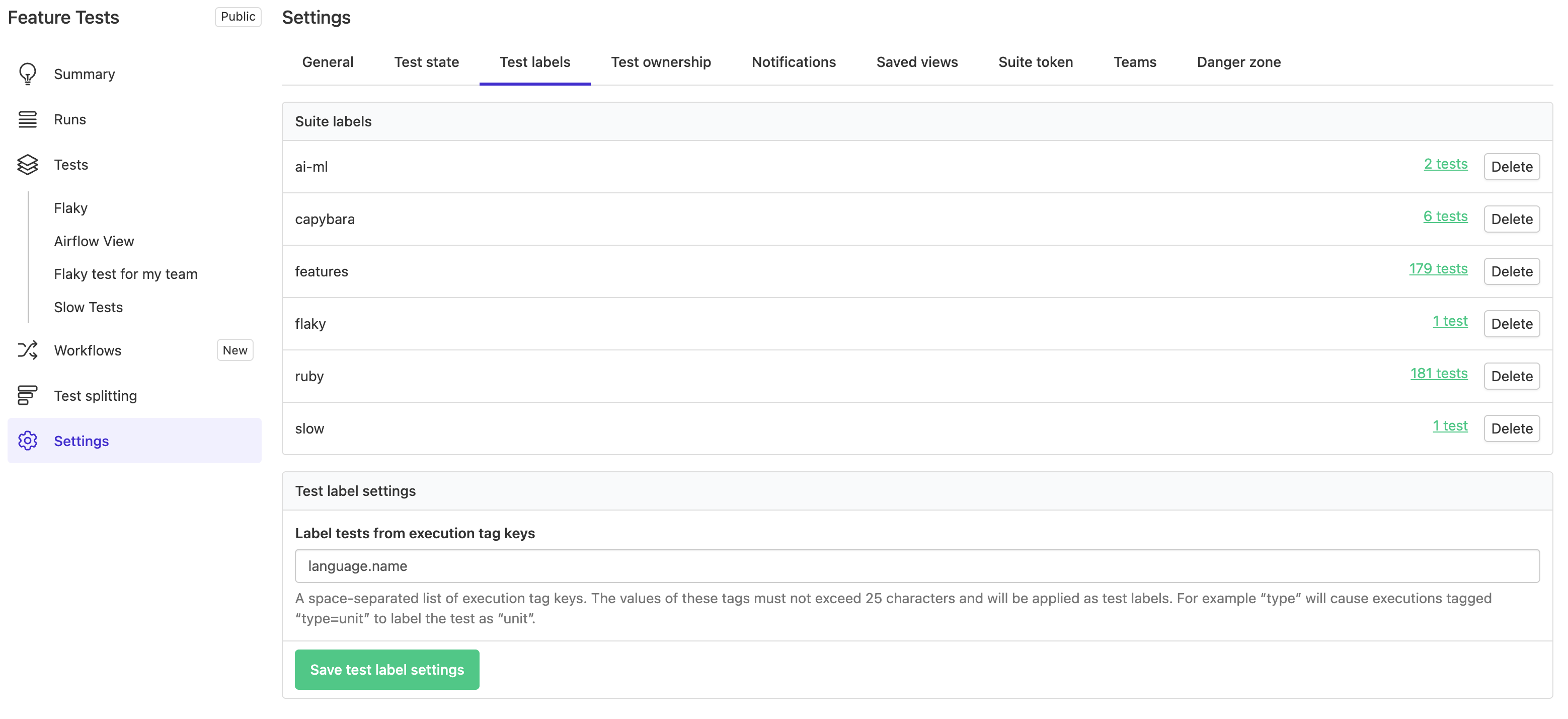Image resolution: width=1568 pixels, height=719 pixels.
Task: Open the Danger zone tab
Action: click(x=1238, y=61)
